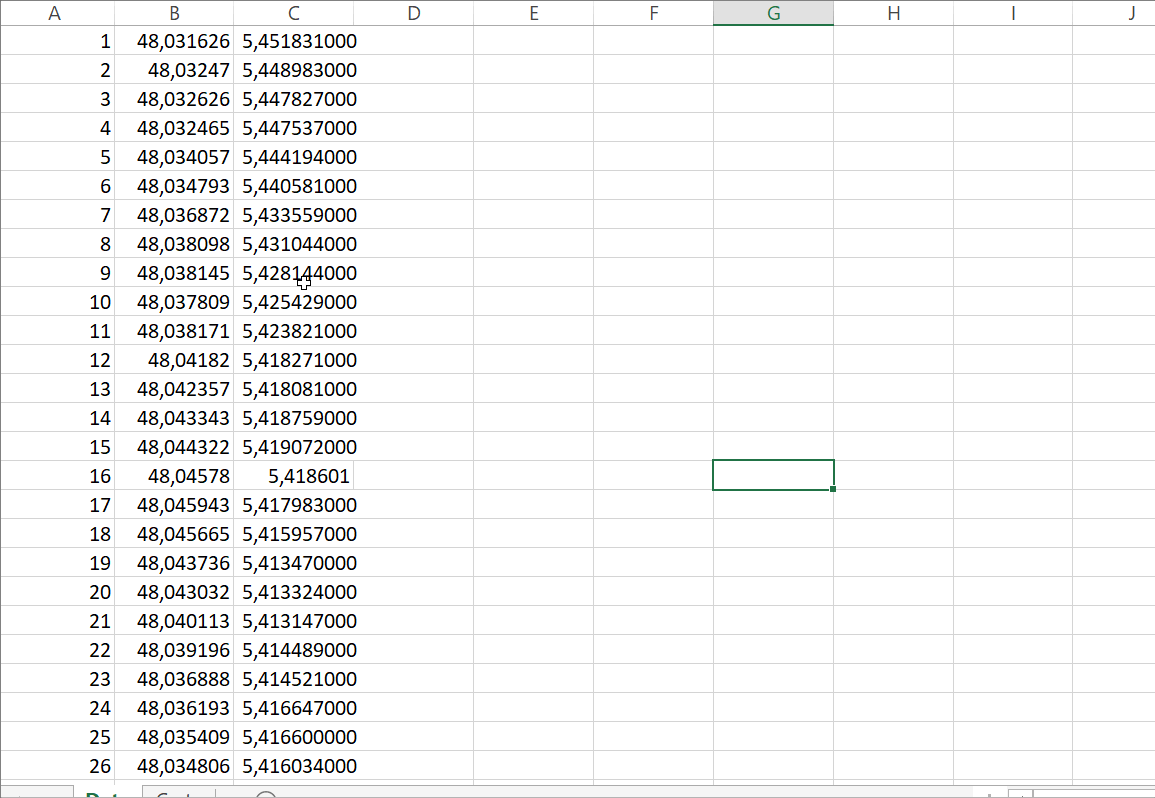Click cell containing 5,451831000
The image size is (1155, 798).
coord(294,41)
